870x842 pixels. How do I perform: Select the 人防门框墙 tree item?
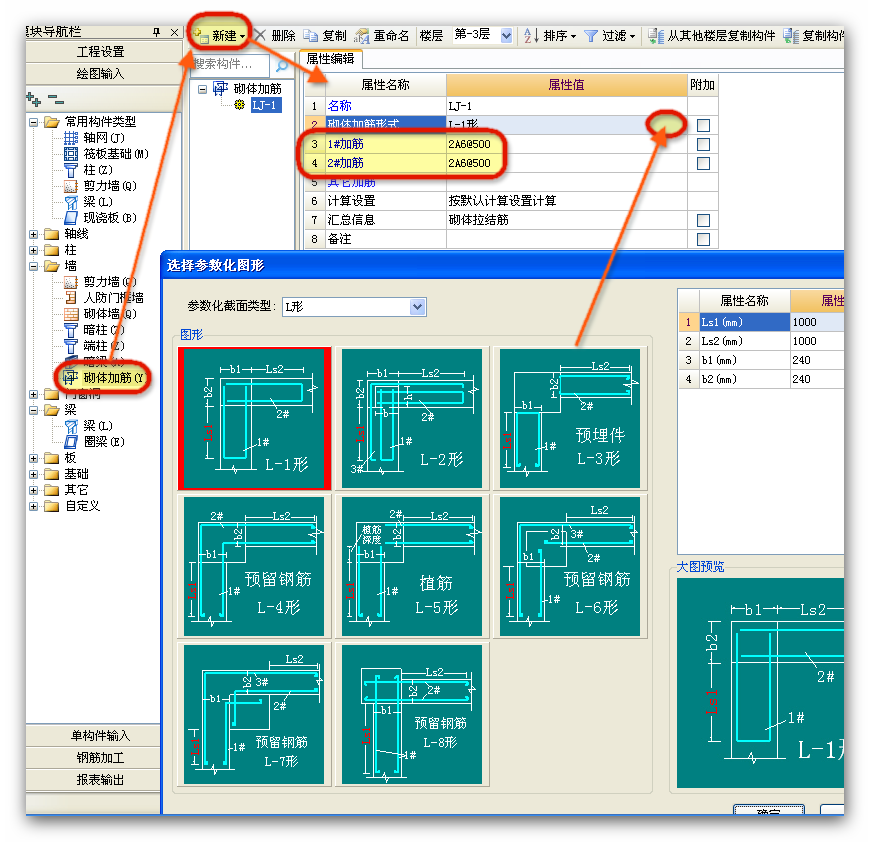[x=104, y=298]
